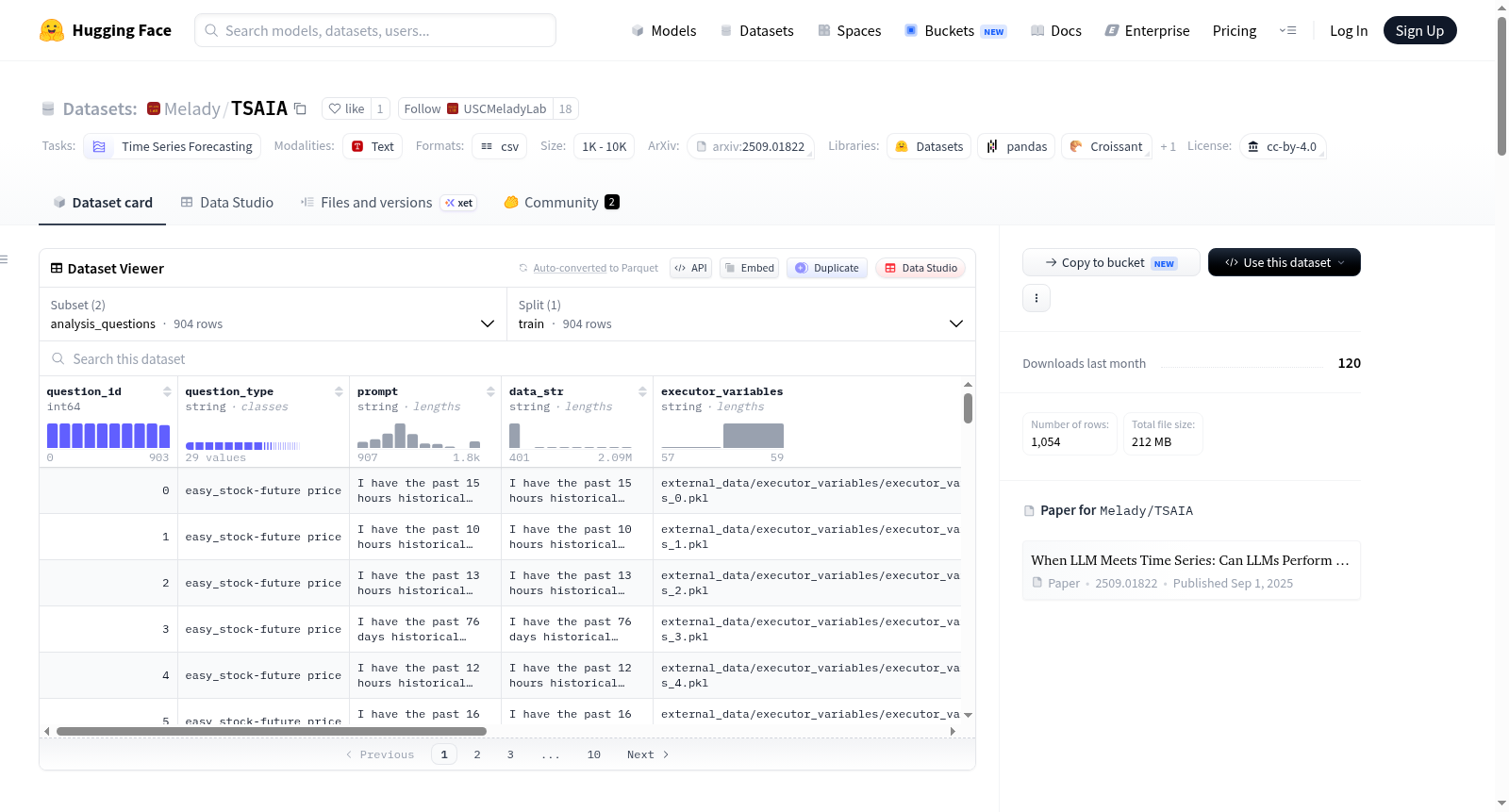Follow the USCMeladyLab organization

coord(475,108)
